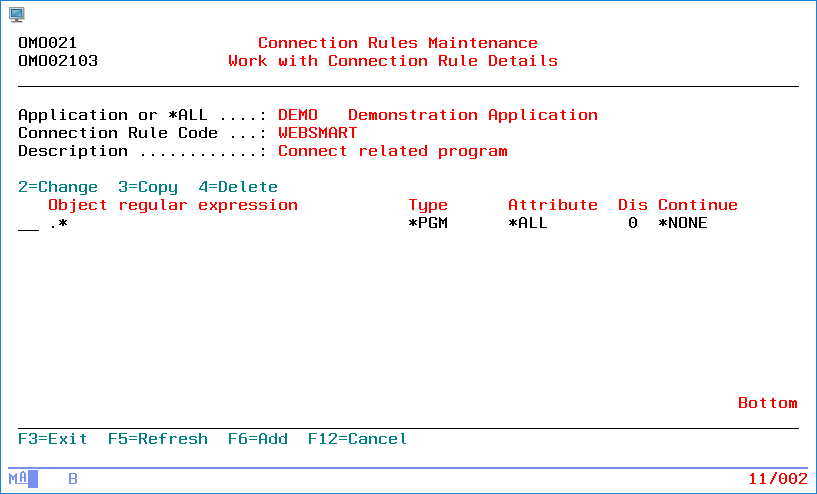Screen dimensions: 817x494
Task: Click the *PGM type value
Action: (428, 224)
